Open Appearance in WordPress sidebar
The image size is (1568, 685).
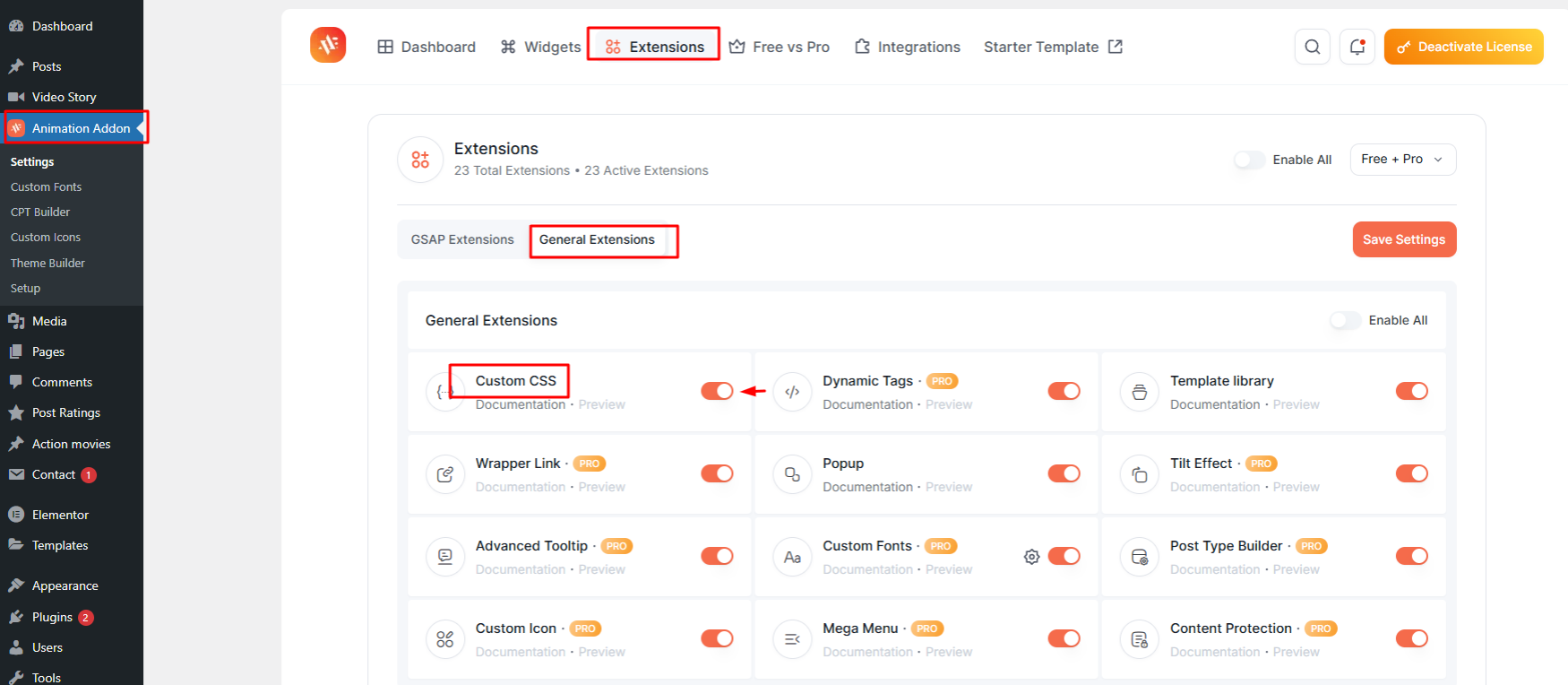(x=72, y=585)
